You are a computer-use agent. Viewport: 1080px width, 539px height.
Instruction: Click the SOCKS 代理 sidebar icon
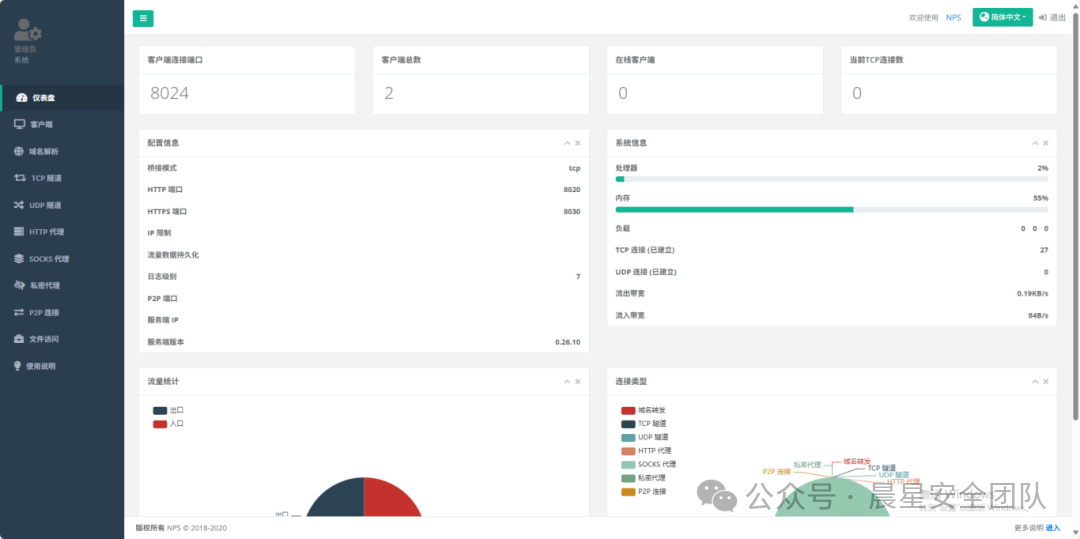coord(20,258)
